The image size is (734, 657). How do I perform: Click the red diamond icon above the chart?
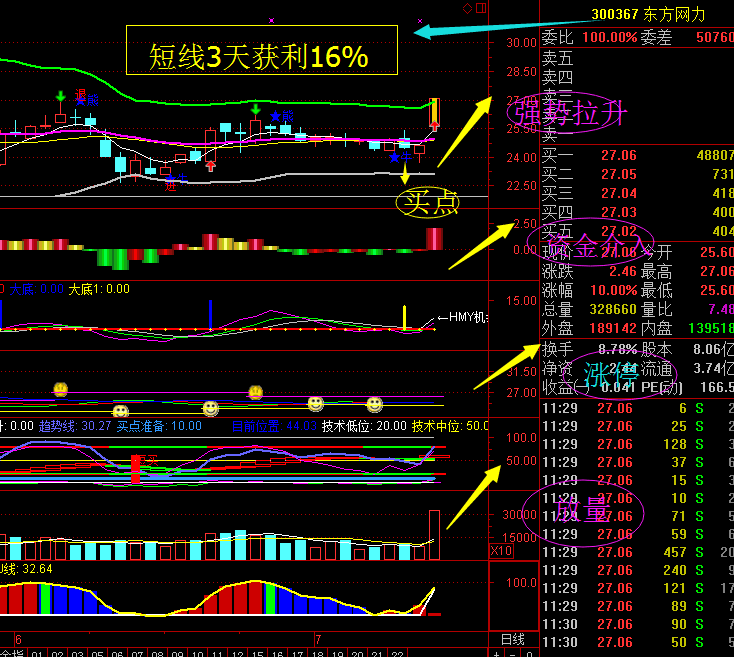(x=467, y=8)
